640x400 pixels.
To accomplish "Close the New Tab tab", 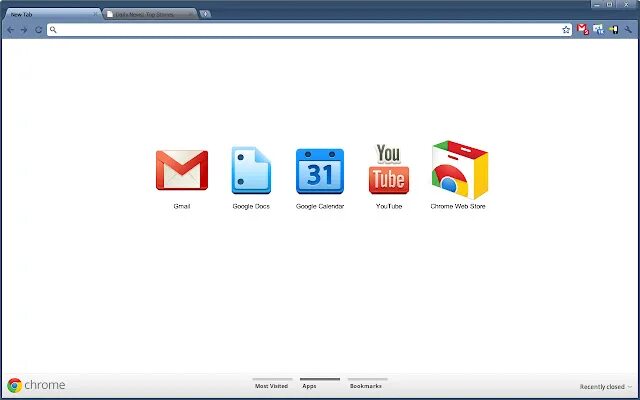I will pyautogui.click(x=95, y=14).
